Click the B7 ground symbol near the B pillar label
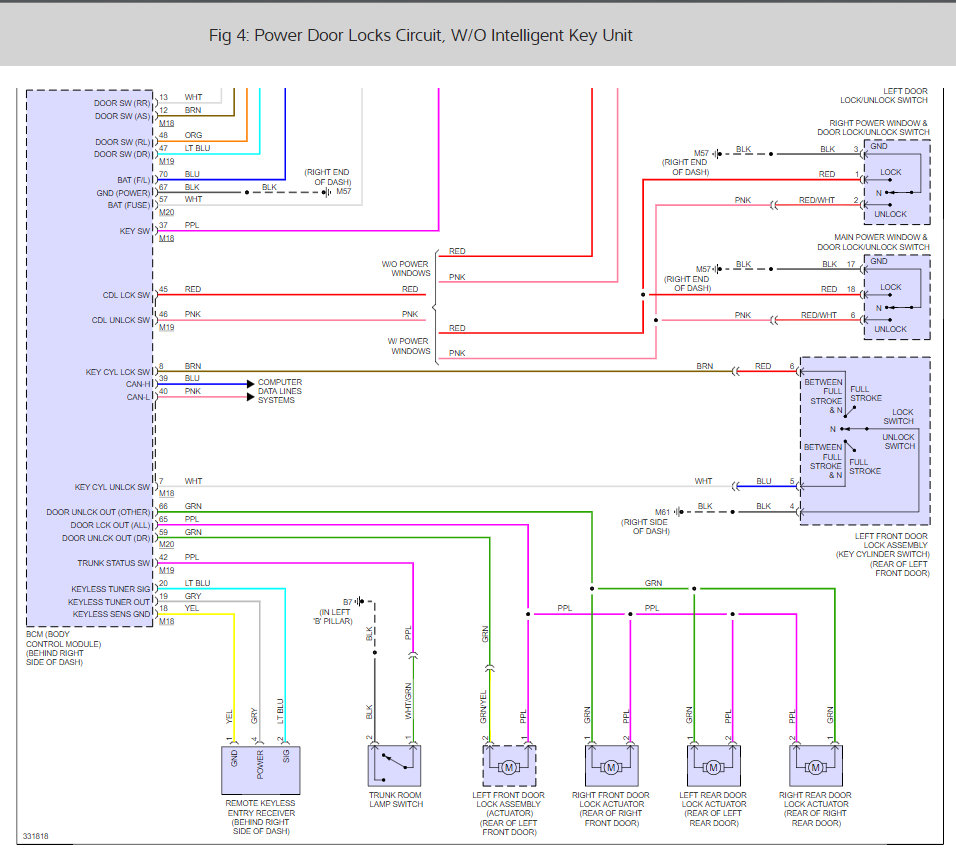 coord(360,602)
